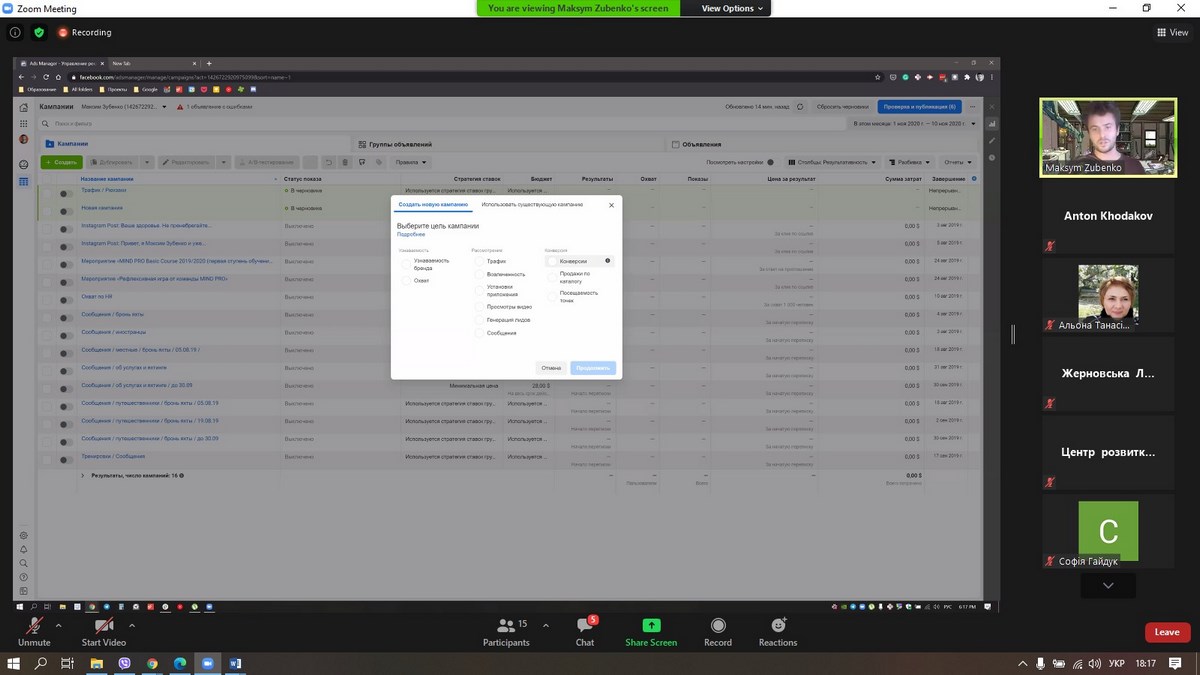1200x675 pixels.
Task: Open video options arrow beside Start Video
Action: (x=132, y=625)
